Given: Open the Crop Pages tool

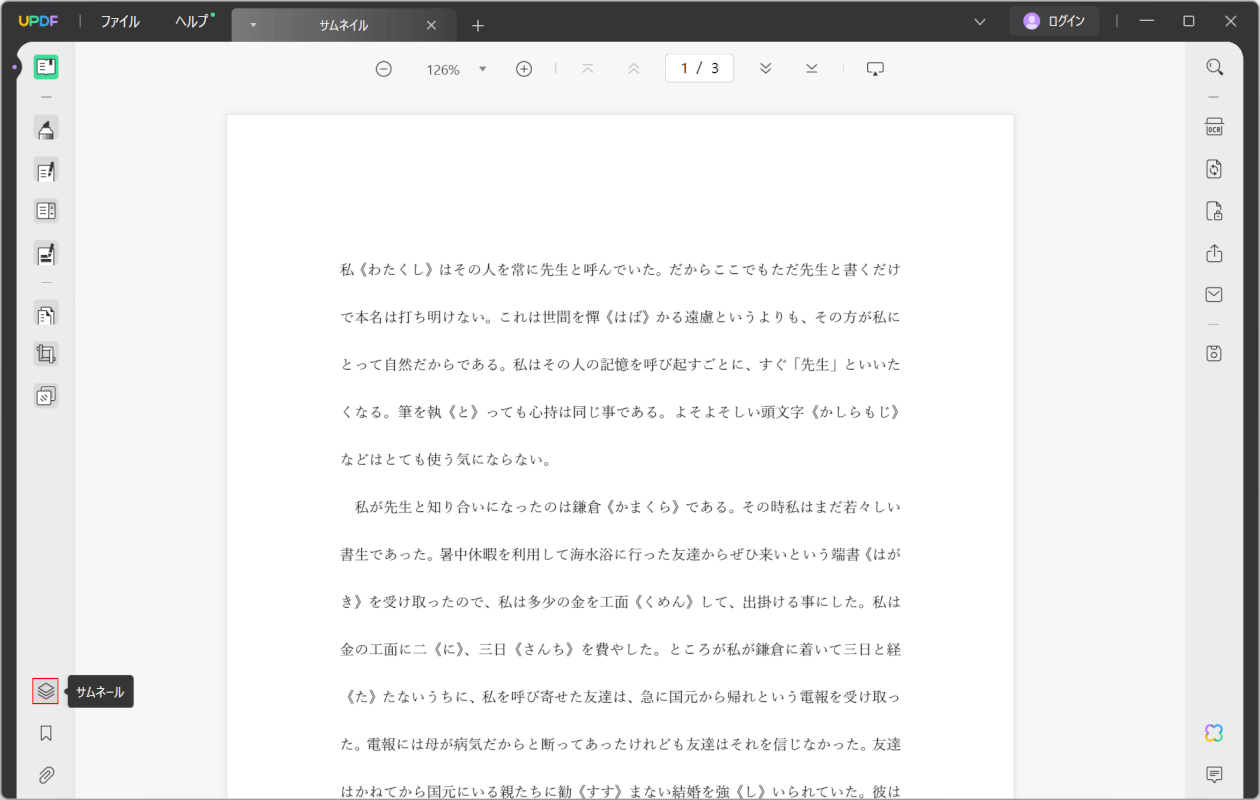Looking at the screenshot, I should (x=45, y=354).
